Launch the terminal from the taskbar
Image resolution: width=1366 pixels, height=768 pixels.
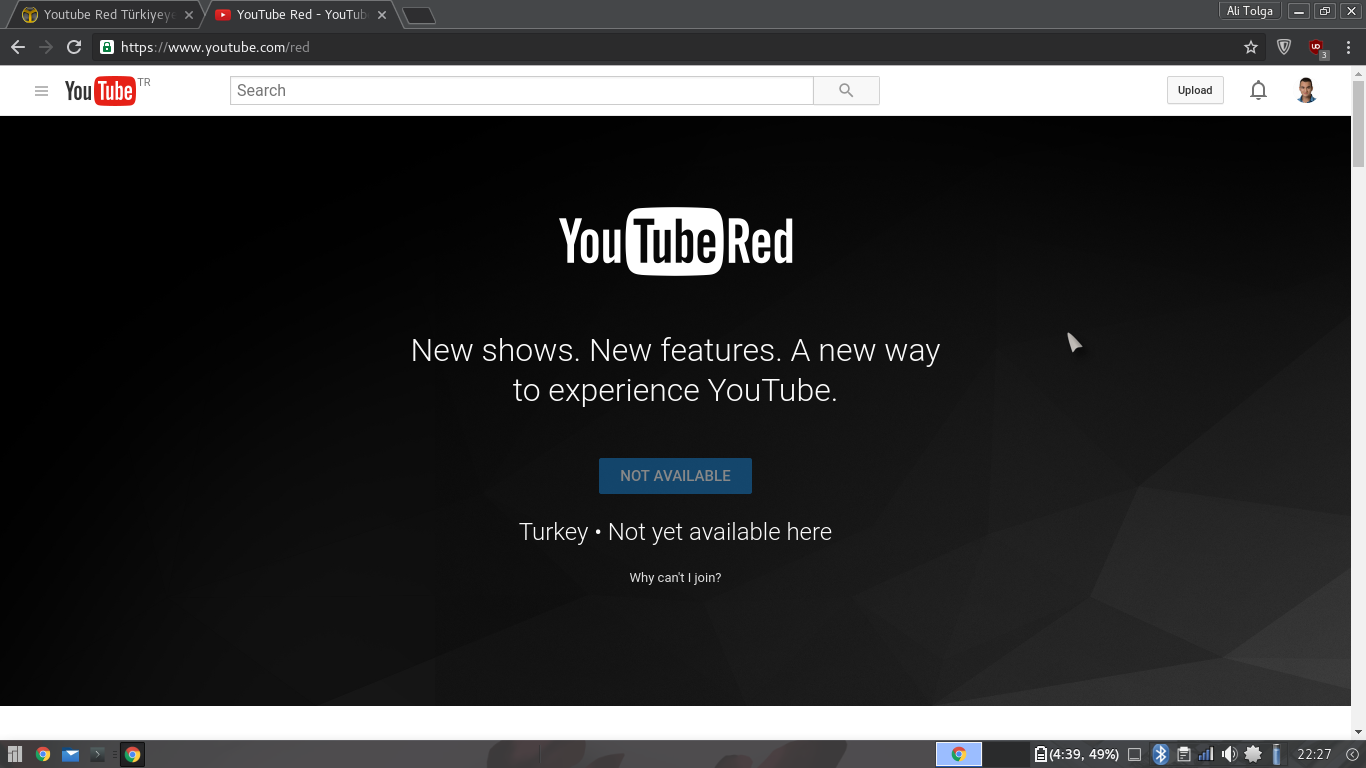[x=98, y=754]
